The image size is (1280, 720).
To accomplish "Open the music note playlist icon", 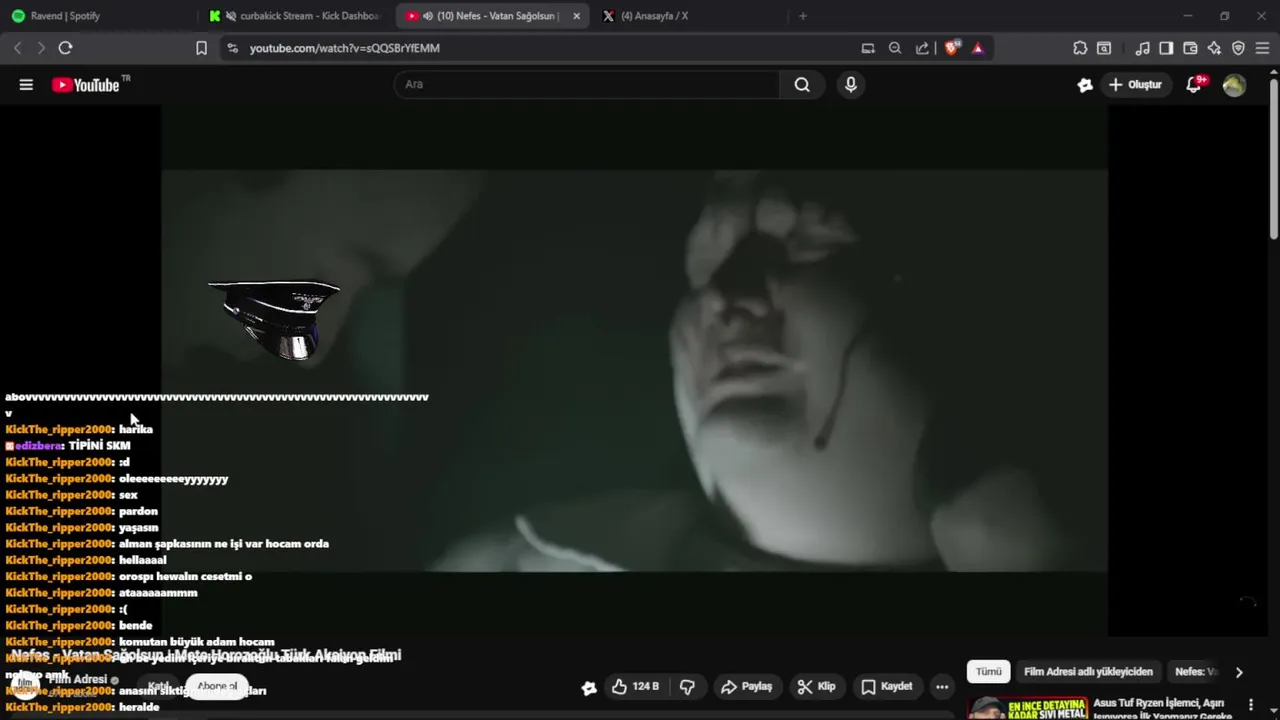I will click(x=1142, y=48).
